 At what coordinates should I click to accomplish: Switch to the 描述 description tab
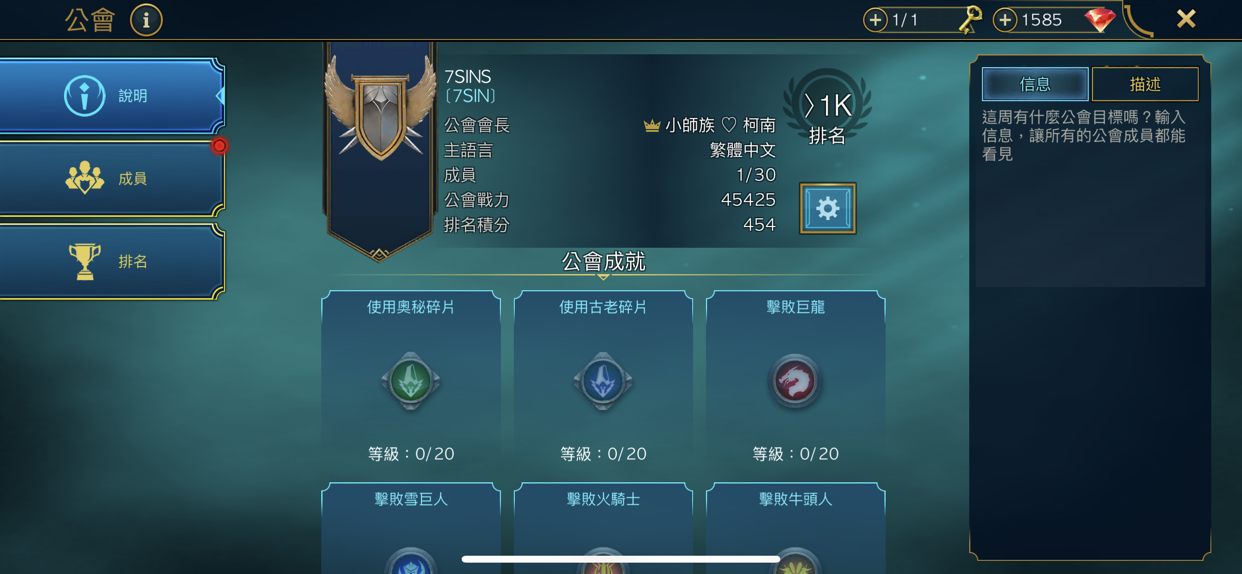tap(1145, 84)
